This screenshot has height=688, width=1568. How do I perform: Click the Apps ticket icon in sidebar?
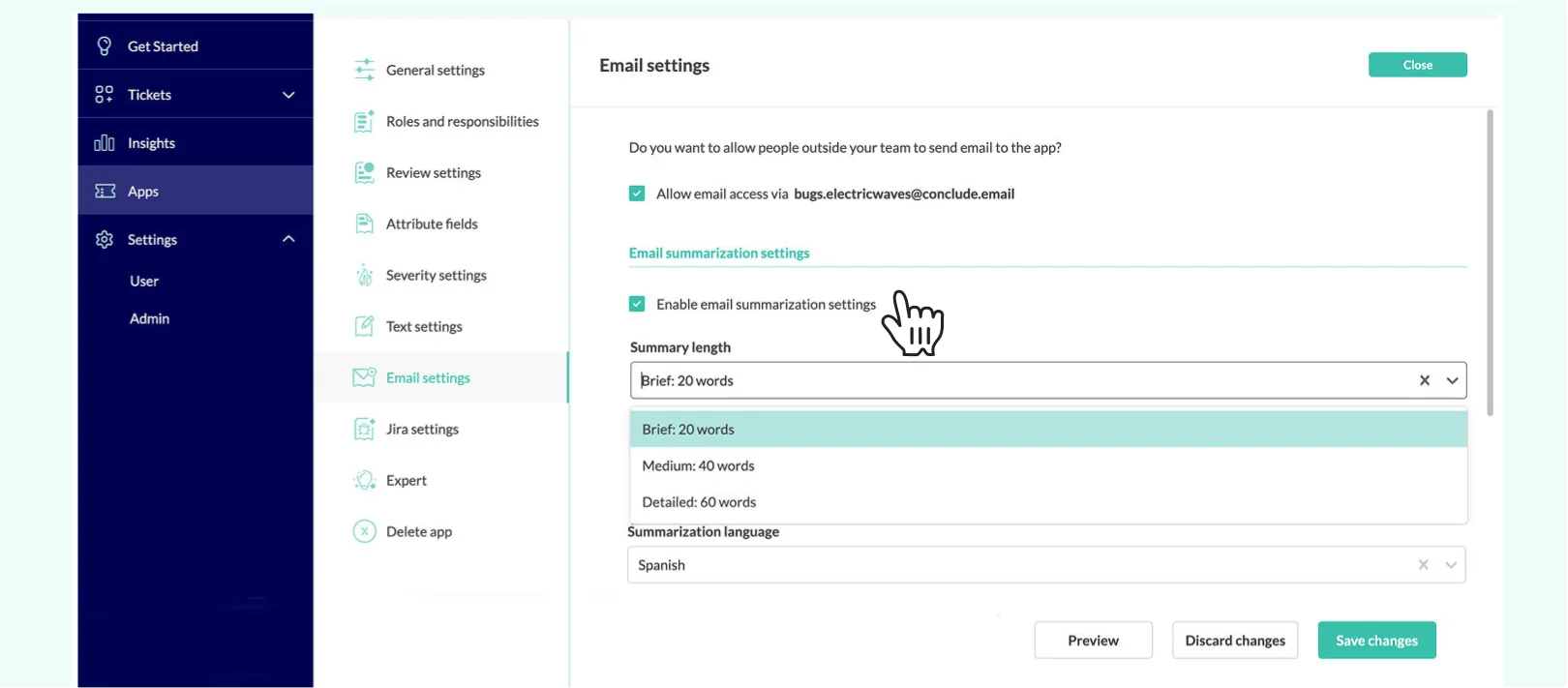click(x=105, y=191)
